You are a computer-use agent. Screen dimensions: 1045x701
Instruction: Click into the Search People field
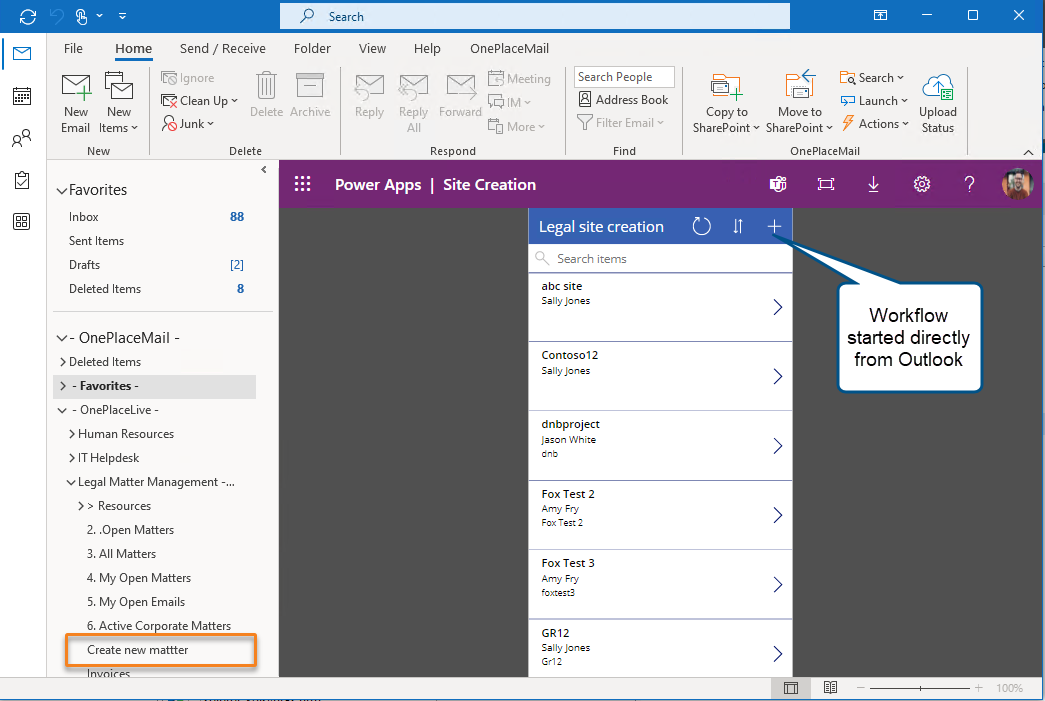pos(624,77)
